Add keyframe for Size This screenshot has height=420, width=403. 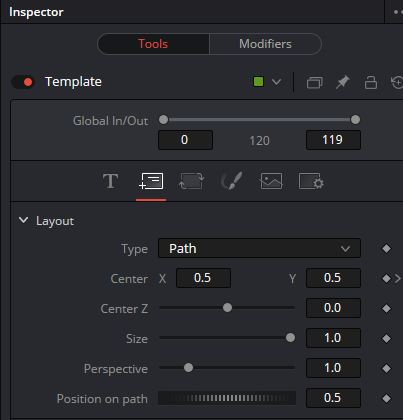click(386, 338)
